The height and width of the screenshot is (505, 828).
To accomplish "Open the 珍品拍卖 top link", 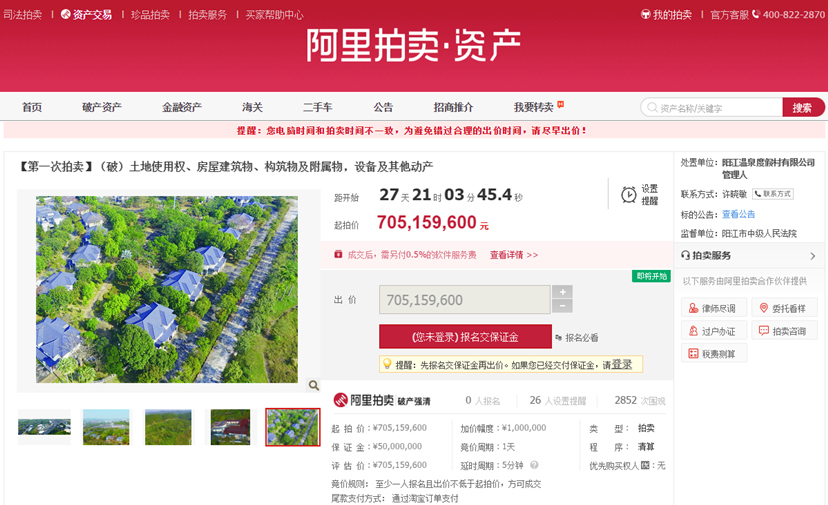I will click(x=150, y=15).
